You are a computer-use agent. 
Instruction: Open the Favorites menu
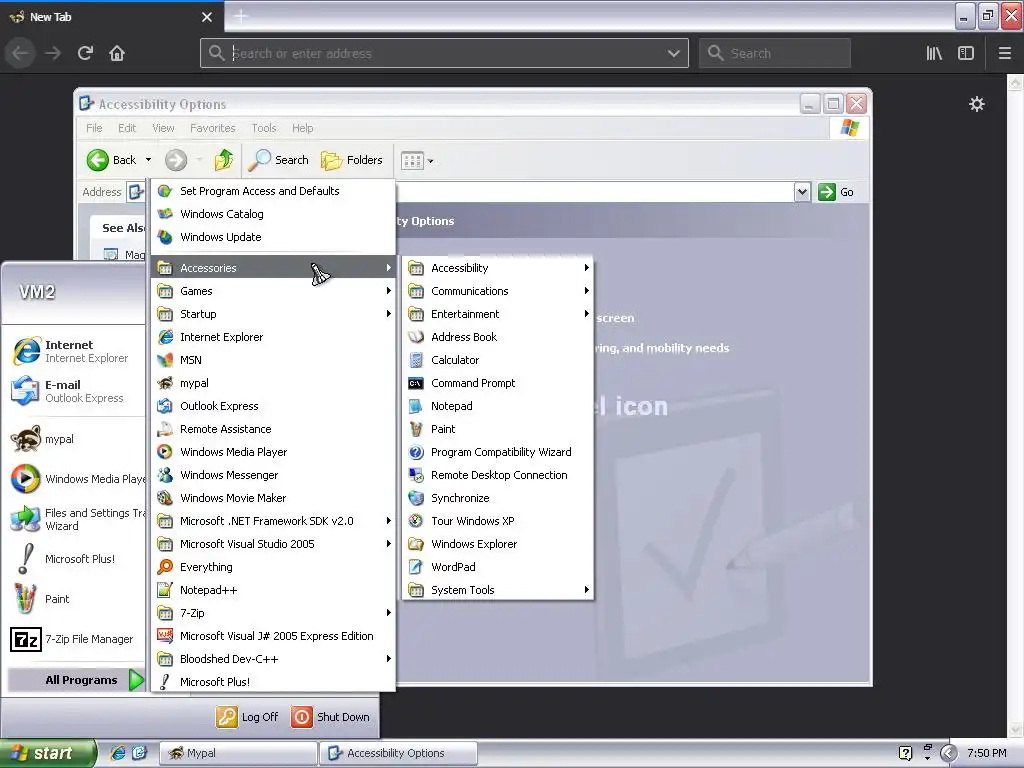[x=212, y=128]
